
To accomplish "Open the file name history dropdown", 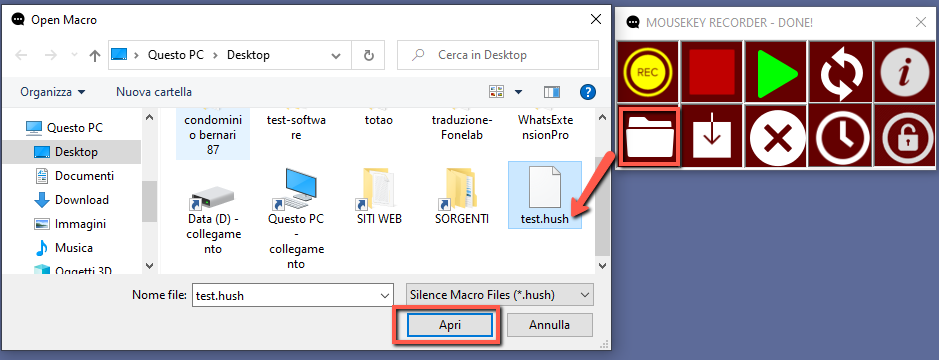I will (x=384, y=295).
